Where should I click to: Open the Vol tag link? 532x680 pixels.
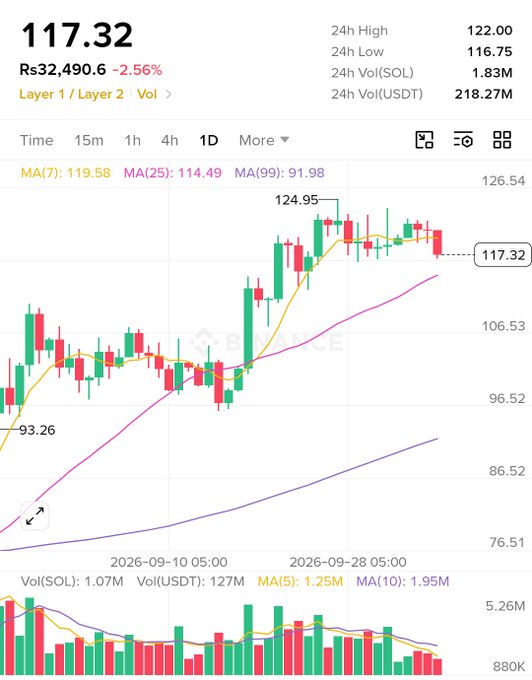tap(147, 94)
